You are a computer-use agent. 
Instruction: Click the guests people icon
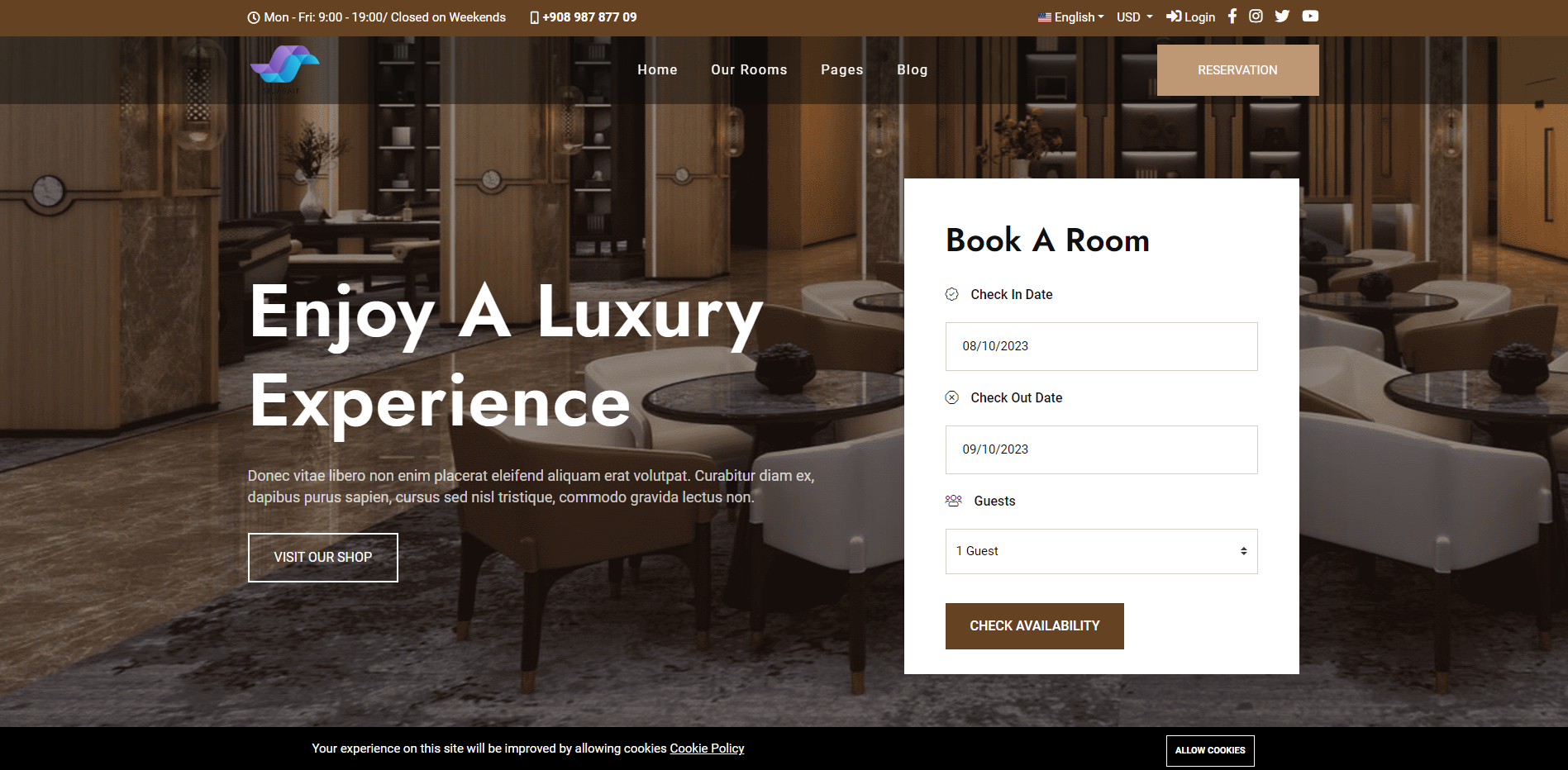tap(953, 501)
